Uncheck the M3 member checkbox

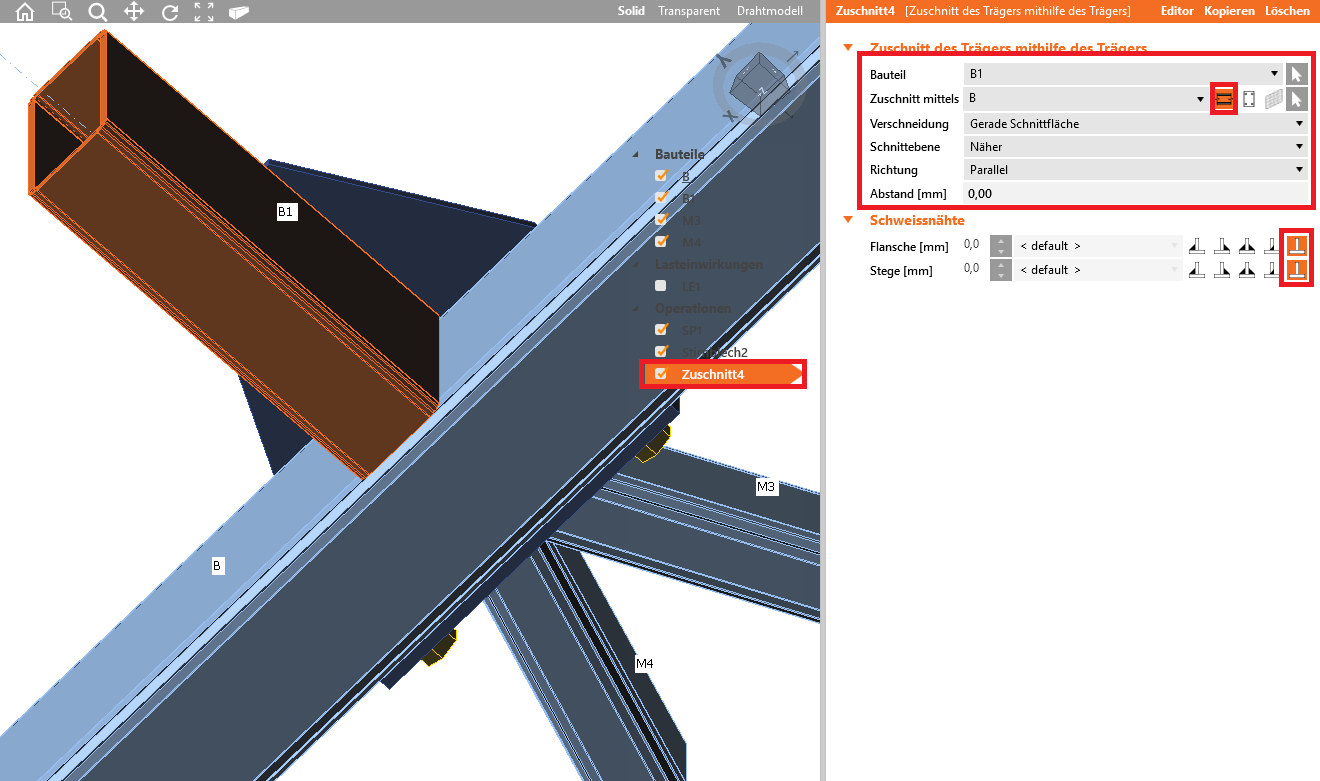(x=661, y=220)
